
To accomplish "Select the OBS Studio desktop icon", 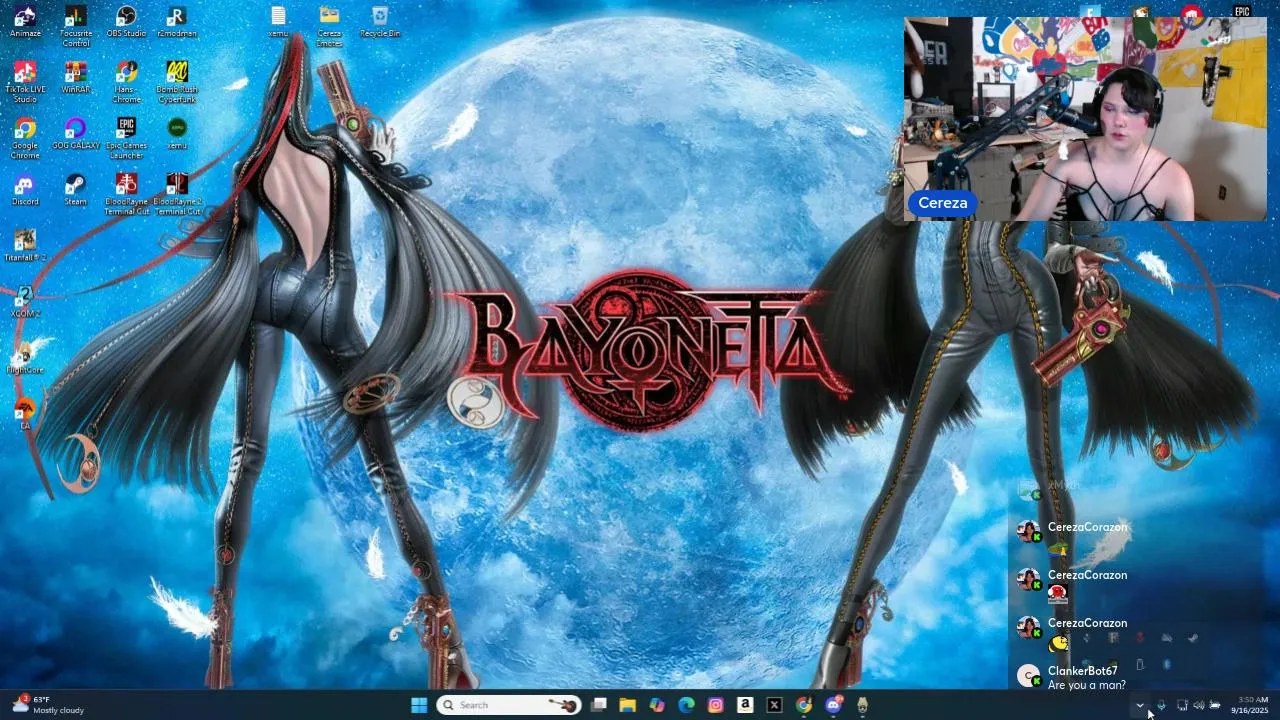I will 126,22.
